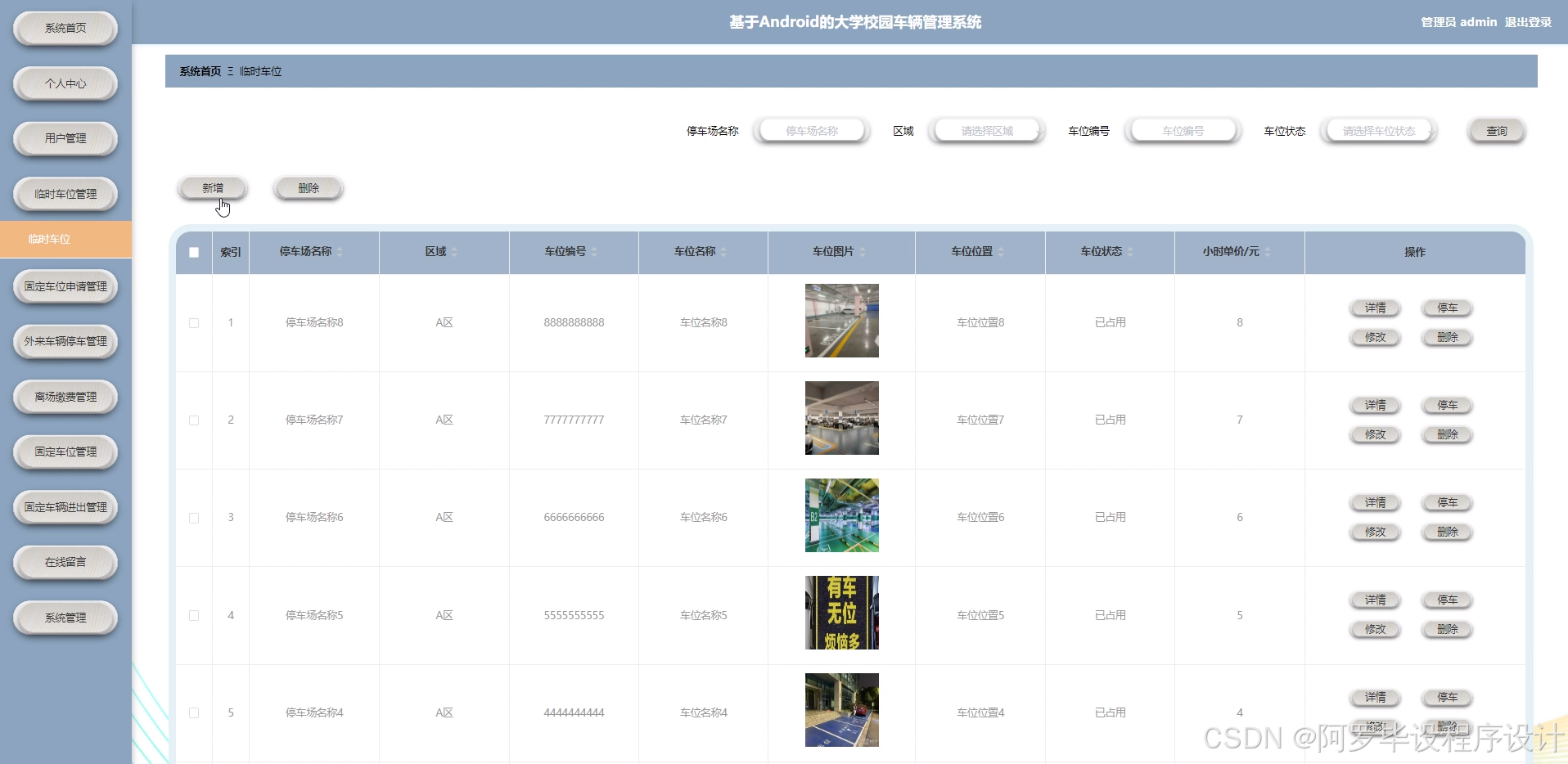This screenshot has height=764, width=1568.
Task: Open 系统管理 in the sidebar
Action: [65, 618]
